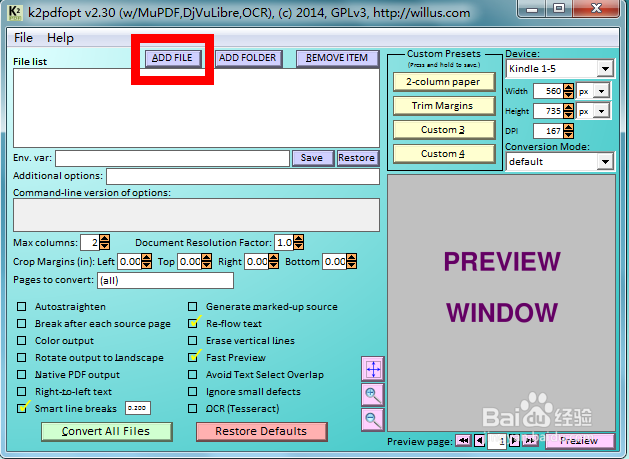Open the Conversion Mode dropdown
This screenshot has width=629, height=459.
click(605, 162)
